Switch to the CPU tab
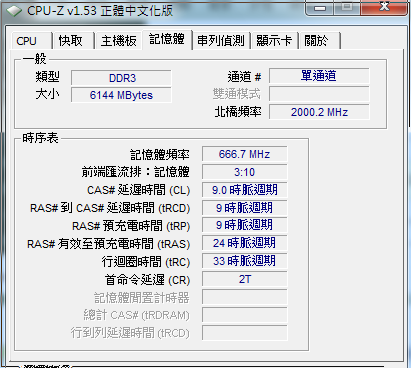The height and width of the screenshot is (368, 411). click(32, 41)
